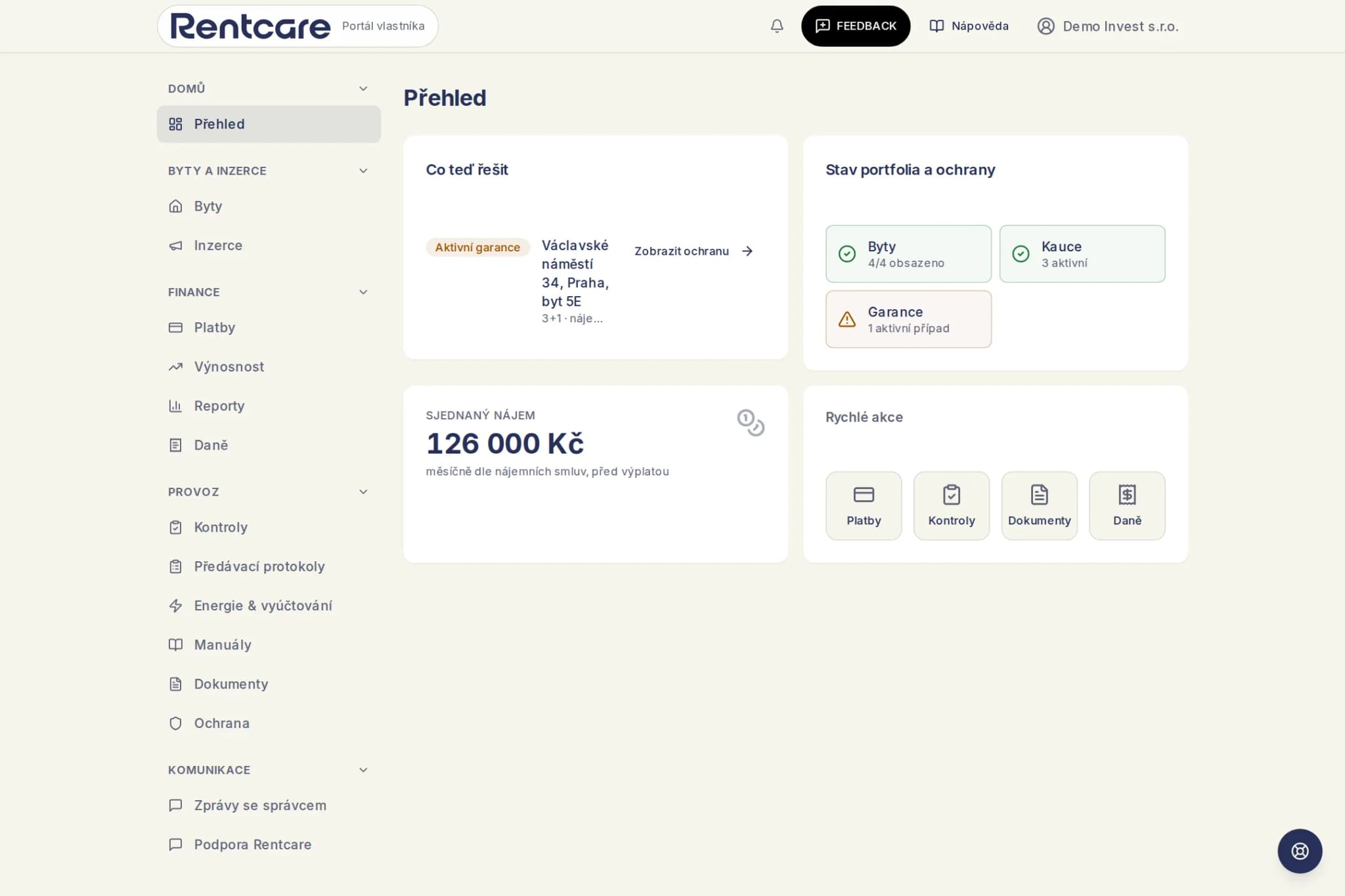Screen dimensions: 1345x896
Task: Click the Inzerce megaphone icon
Action: click(x=175, y=245)
